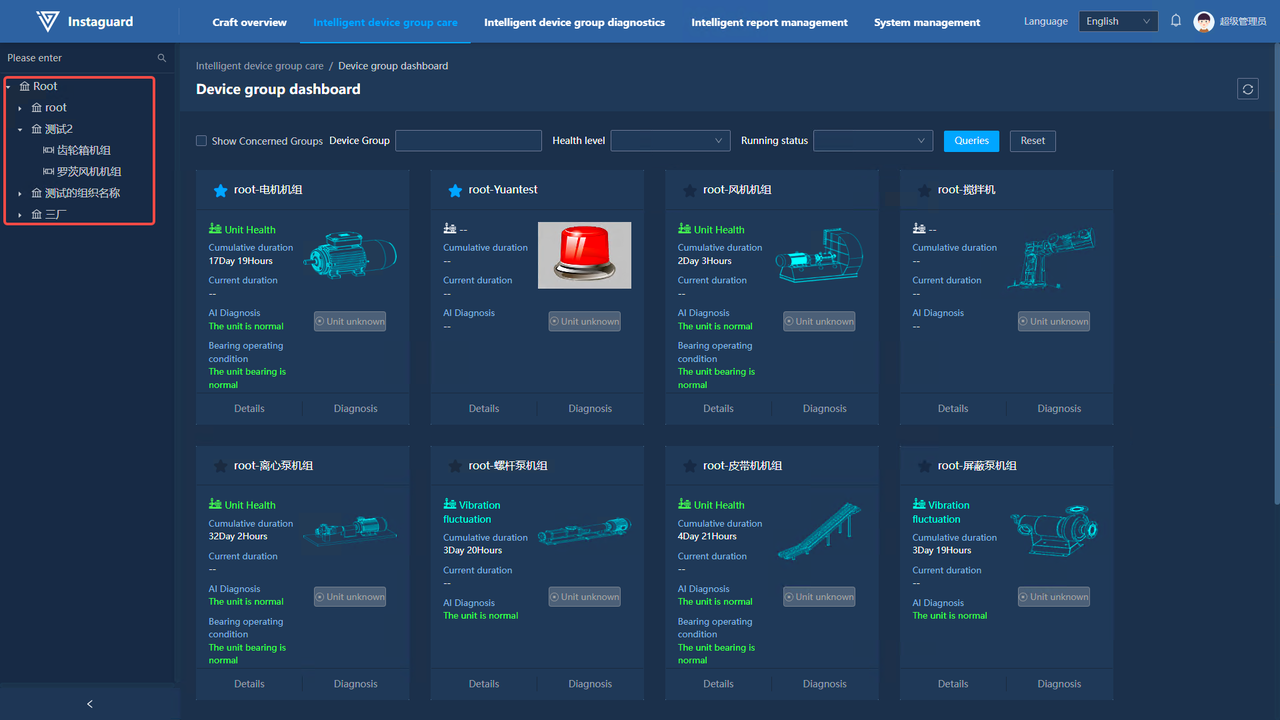Click the Device Group input field
1280x720 pixels.
point(468,141)
